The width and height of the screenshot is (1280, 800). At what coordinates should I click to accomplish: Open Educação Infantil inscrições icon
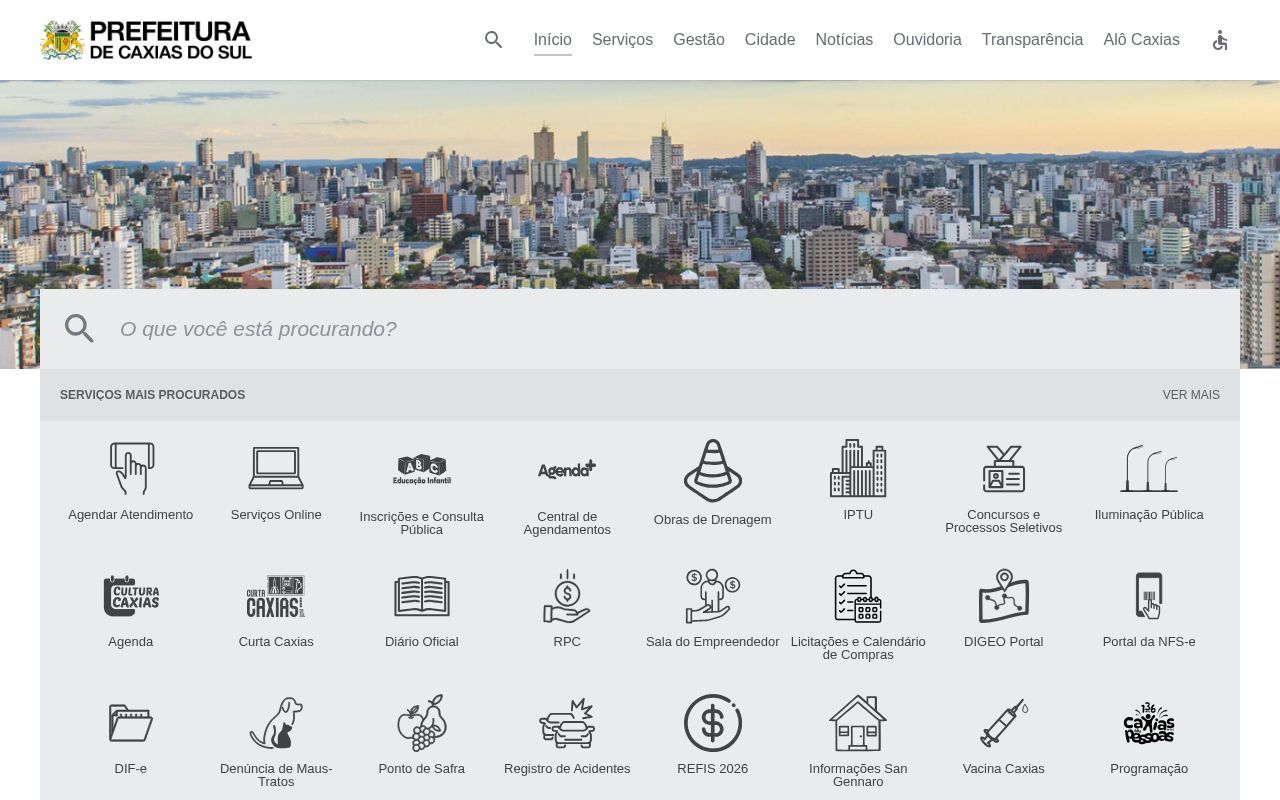coord(422,469)
